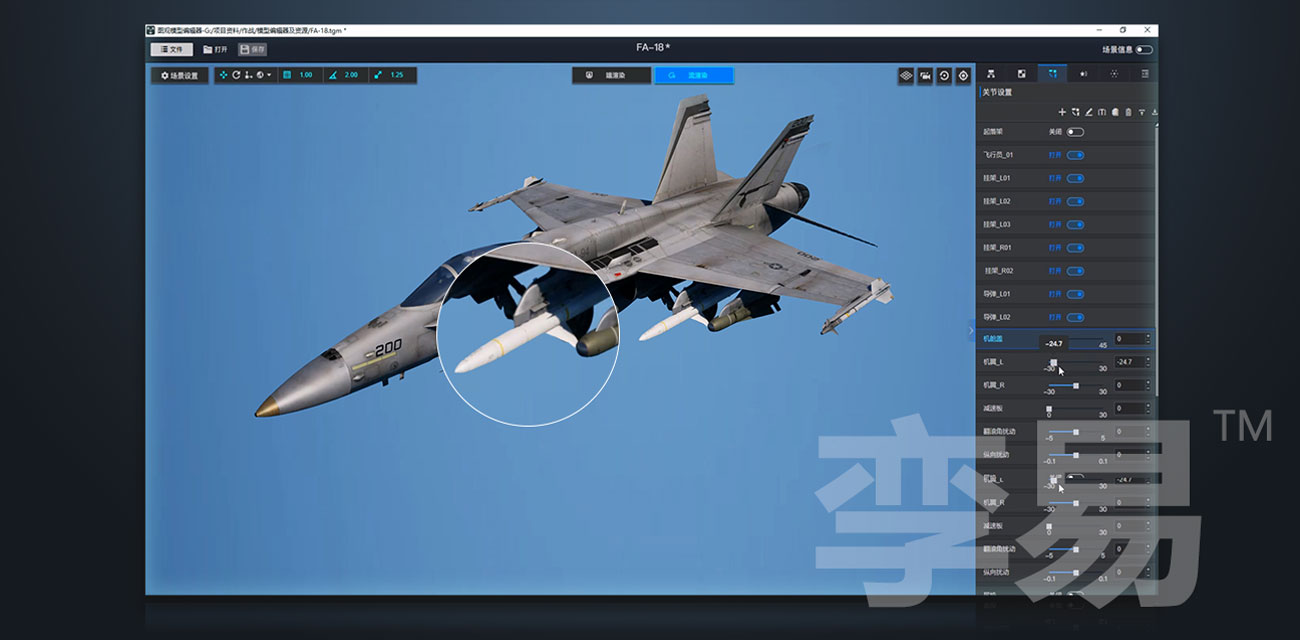The height and width of the screenshot is (640, 1300).
Task: Click the 机翼_L value input field
Action: pos(1128,362)
